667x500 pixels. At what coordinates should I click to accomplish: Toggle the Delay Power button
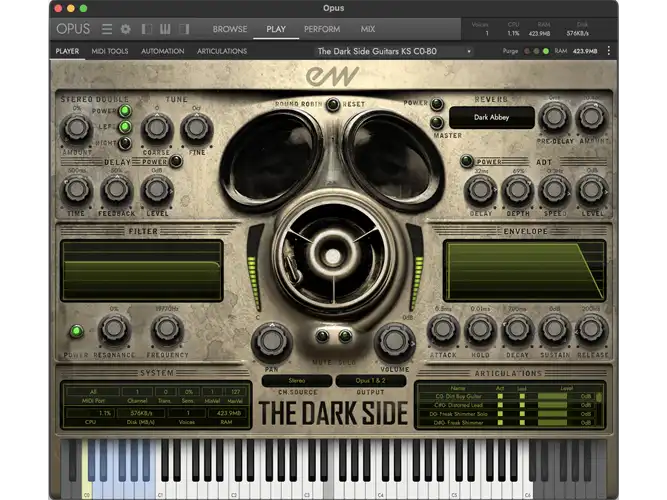[x=176, y=161]
